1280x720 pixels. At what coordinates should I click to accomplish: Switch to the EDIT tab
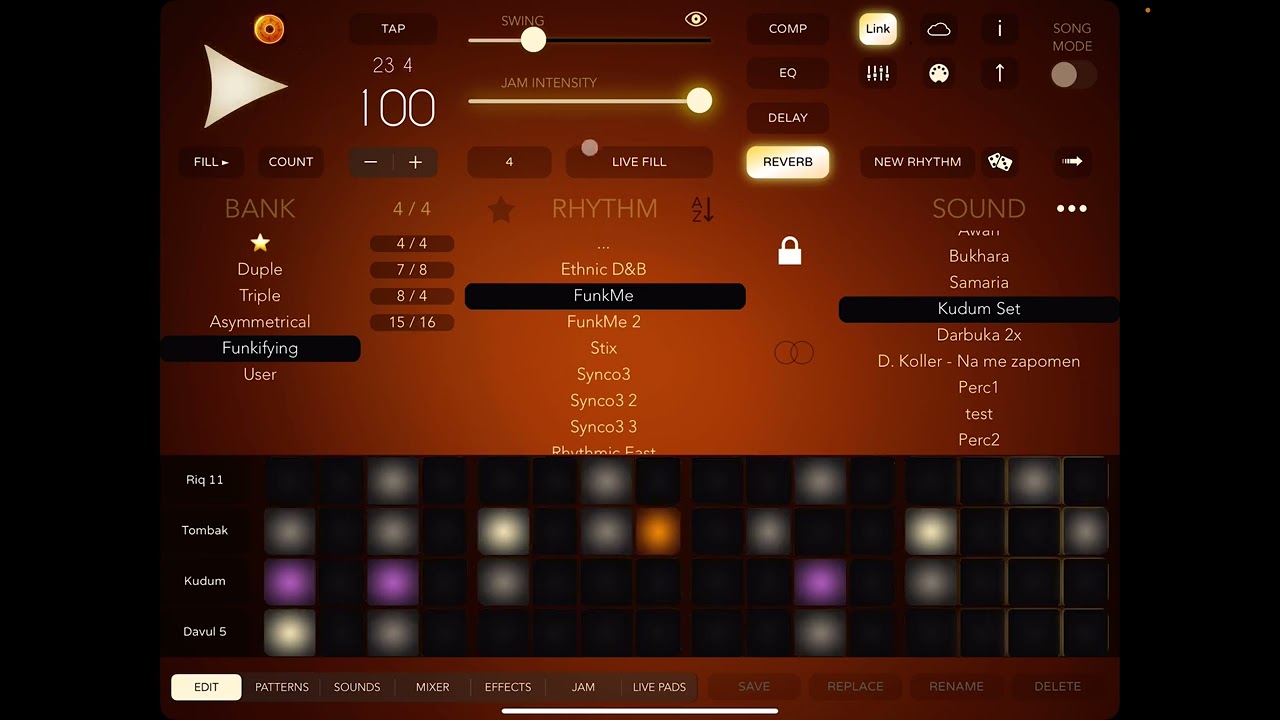pyautogui.click(x=206, y=687)
